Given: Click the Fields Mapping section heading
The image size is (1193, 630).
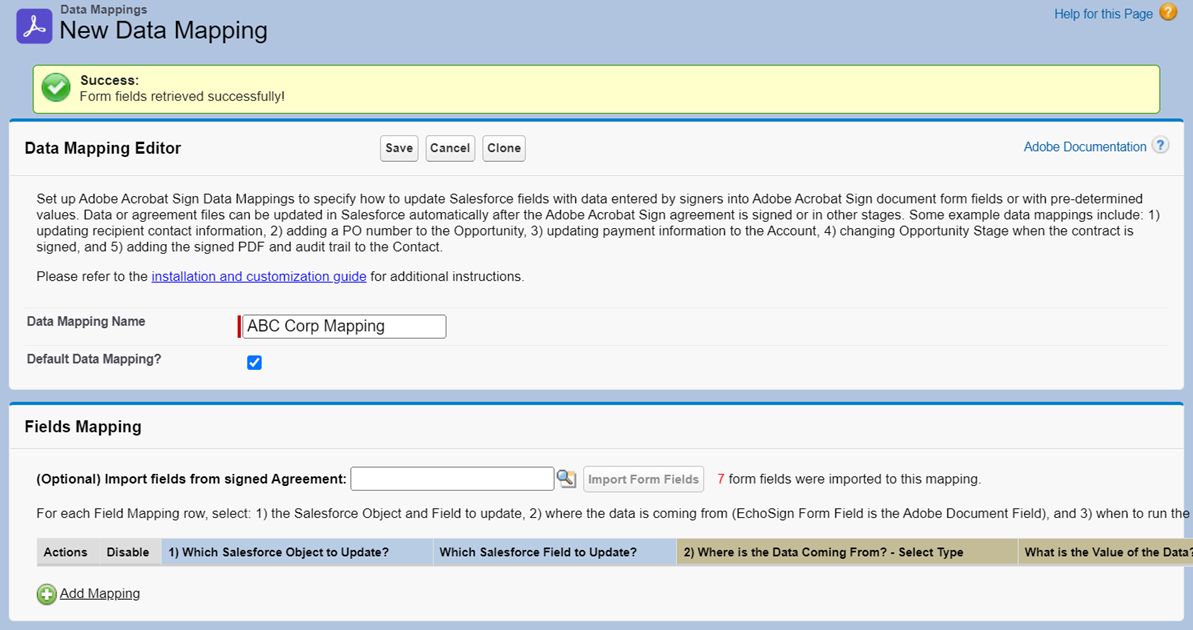Looking at the screenshot, I should 83,427.
